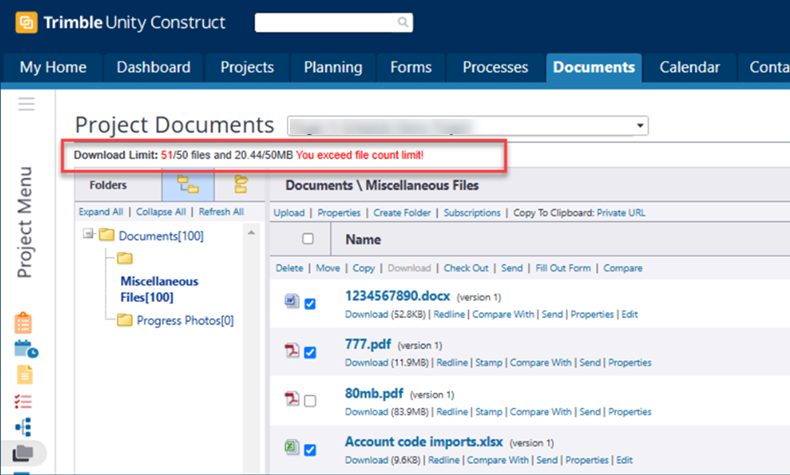The width and height of the screenshot is (790, 475).
Task: Select the dark folders icon in sidebar
Action: click(24, 453)
